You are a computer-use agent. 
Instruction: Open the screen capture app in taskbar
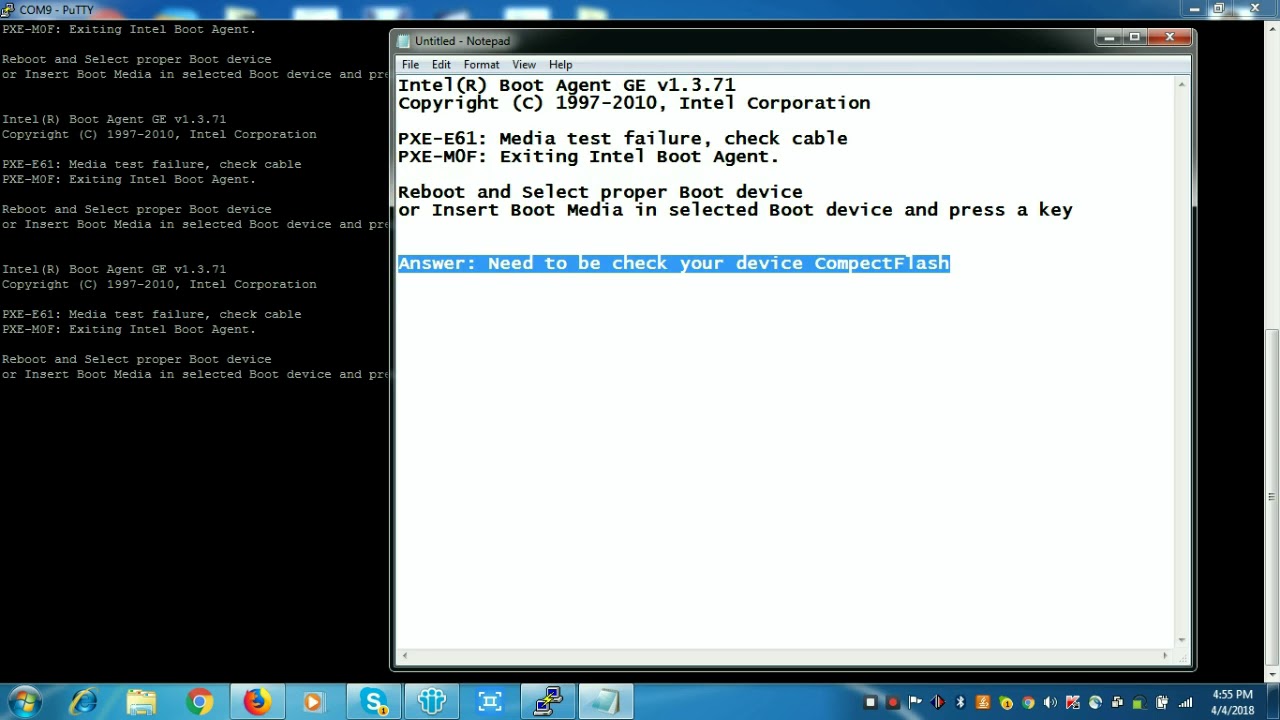tap(490, 702)
